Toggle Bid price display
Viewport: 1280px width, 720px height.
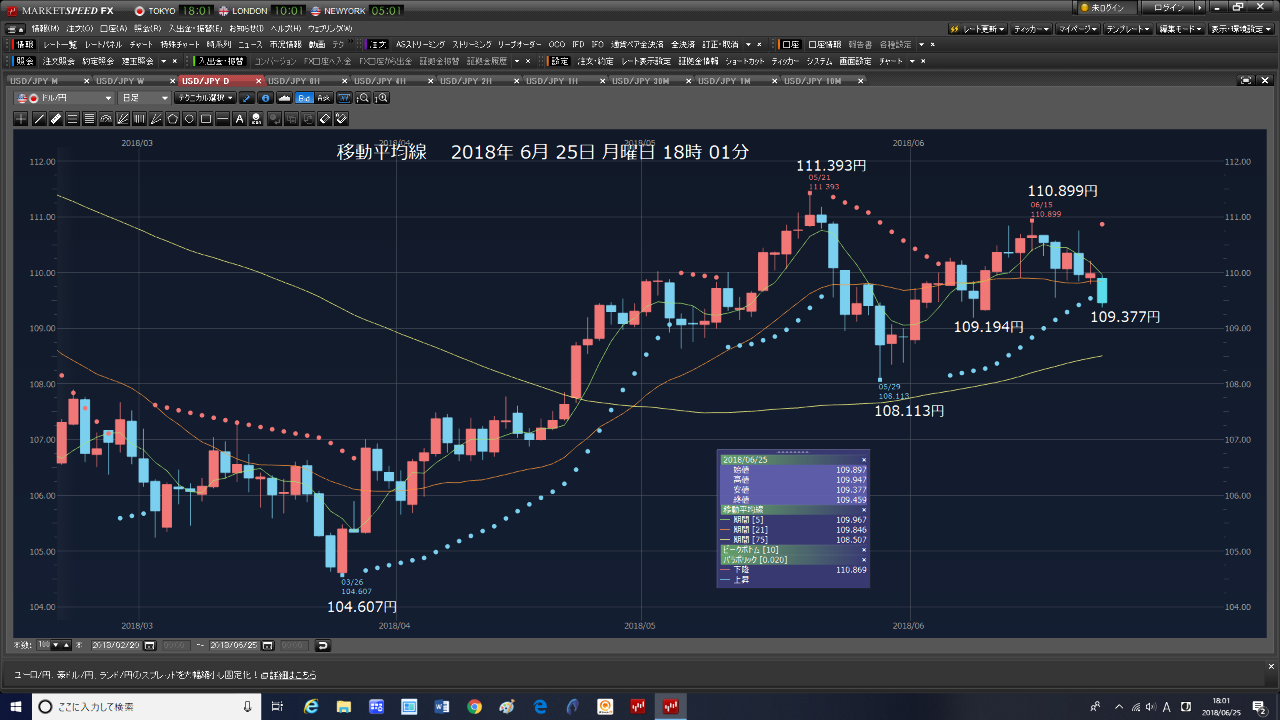(305, 98)
